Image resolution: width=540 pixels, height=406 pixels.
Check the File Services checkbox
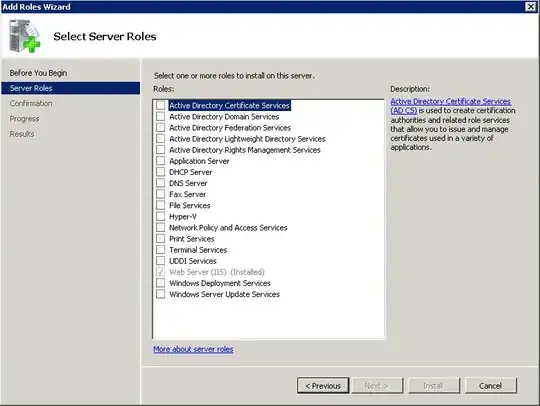tap(160, 205)
